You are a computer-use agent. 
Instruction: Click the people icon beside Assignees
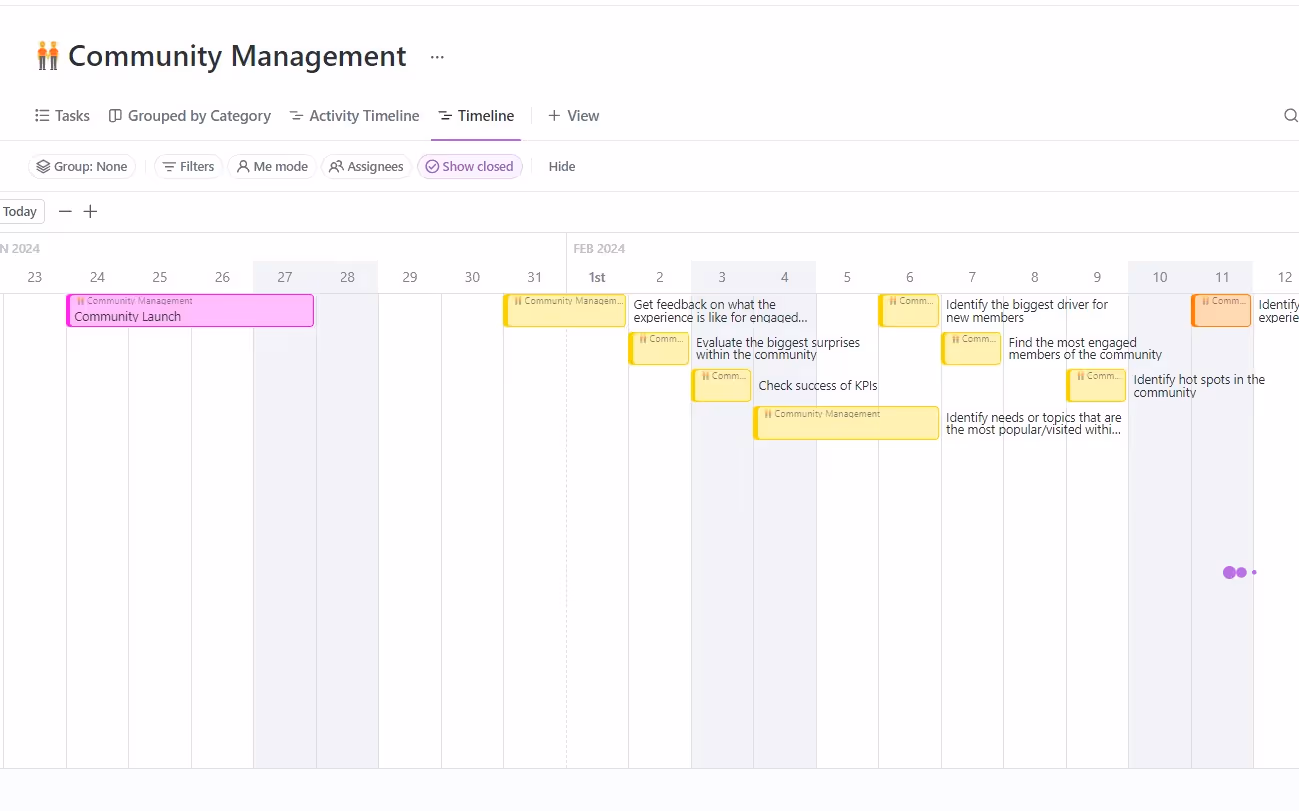[336, 166]
